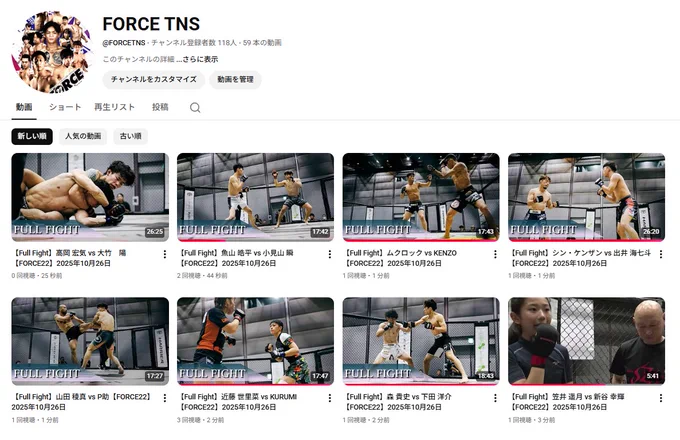The width and height of the screenshot is (680, 440).
Task: Play the 笠井 遥月 vs 新谷 幸輝 thumbnail
Action: click(x=586, y=341)
